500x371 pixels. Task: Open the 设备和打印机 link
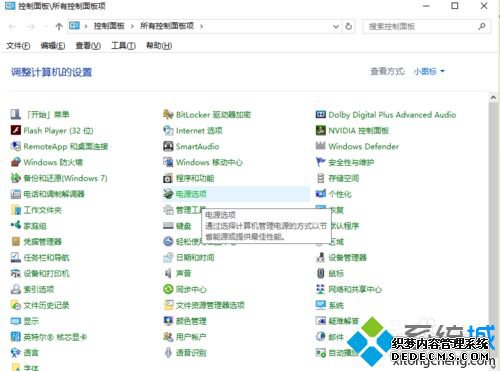pos(46,273)
